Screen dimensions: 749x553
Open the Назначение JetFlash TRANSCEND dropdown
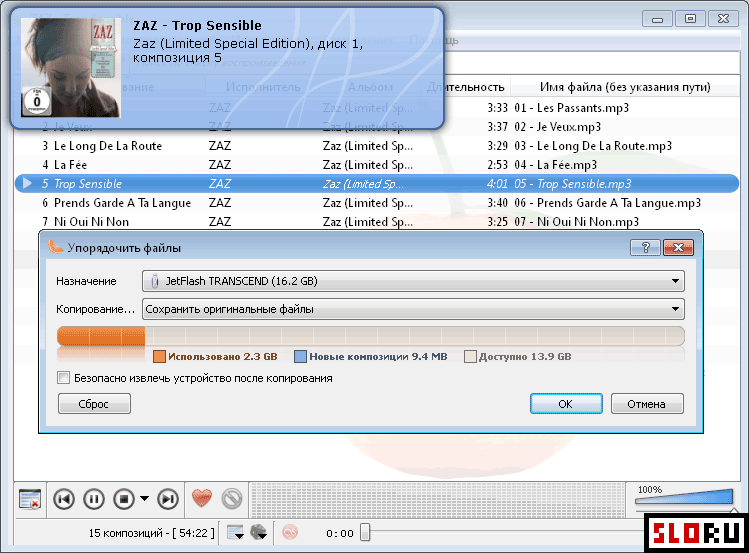(413, 281)
